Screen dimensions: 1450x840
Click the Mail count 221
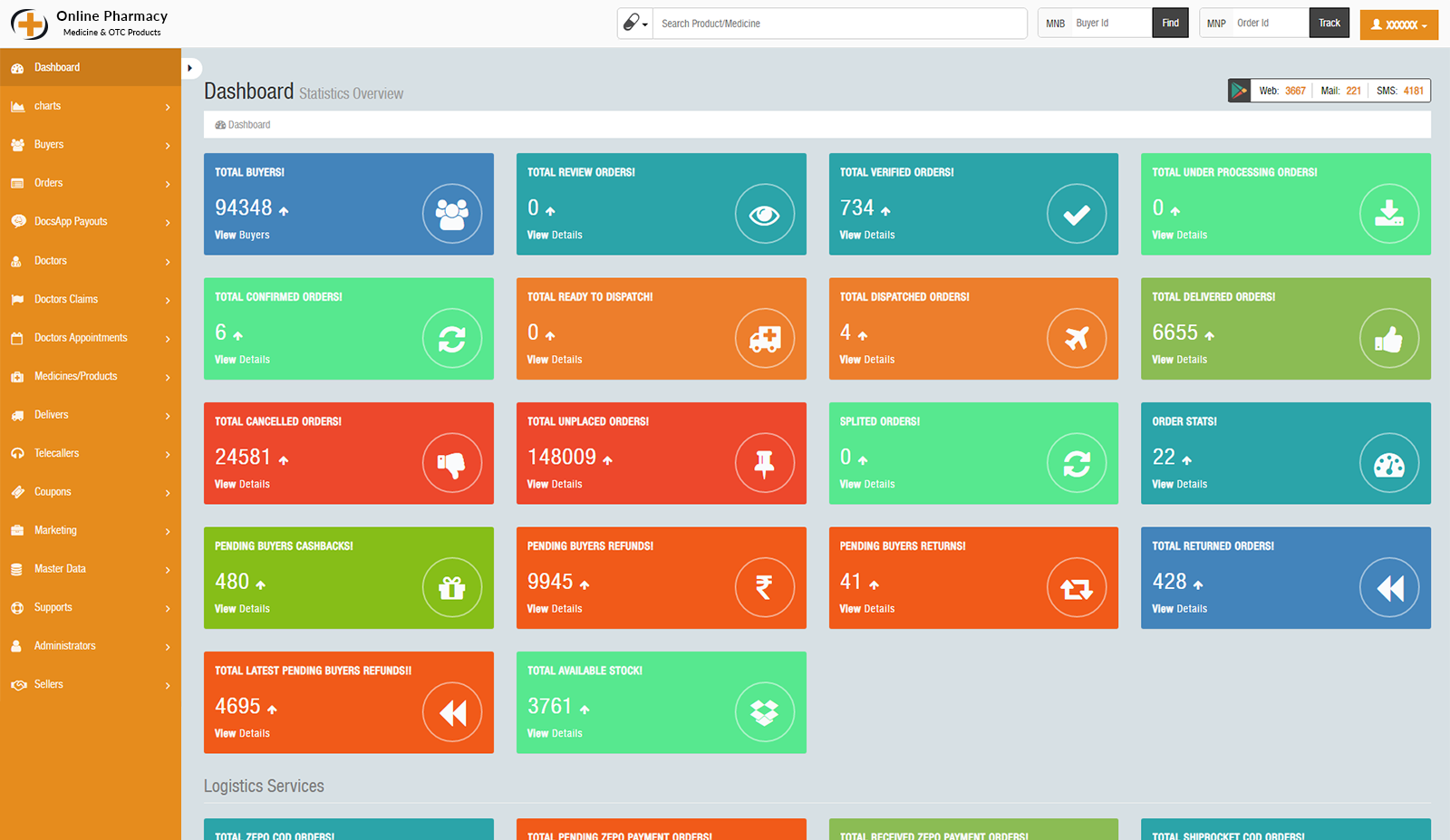(1353, 91)
